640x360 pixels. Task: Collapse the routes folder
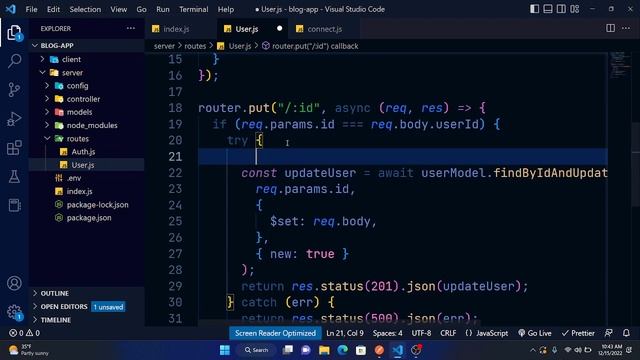78,139
